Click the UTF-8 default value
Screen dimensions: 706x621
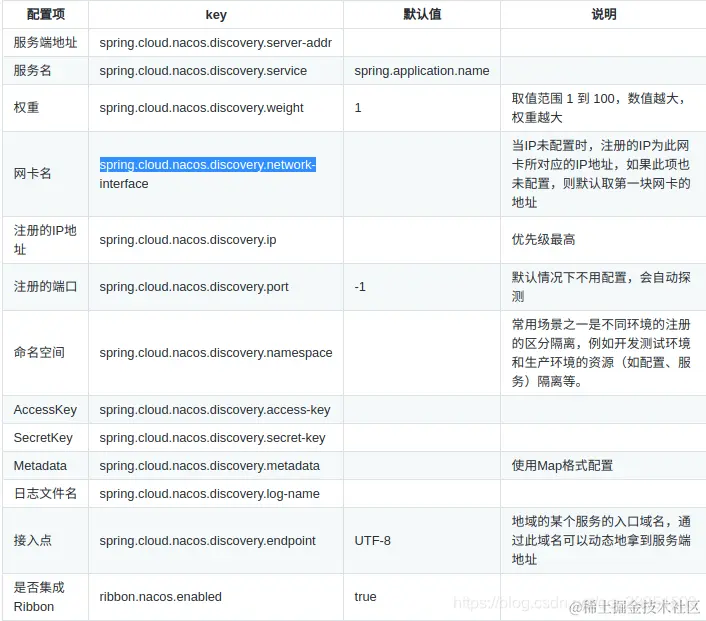tap(372, 540)
